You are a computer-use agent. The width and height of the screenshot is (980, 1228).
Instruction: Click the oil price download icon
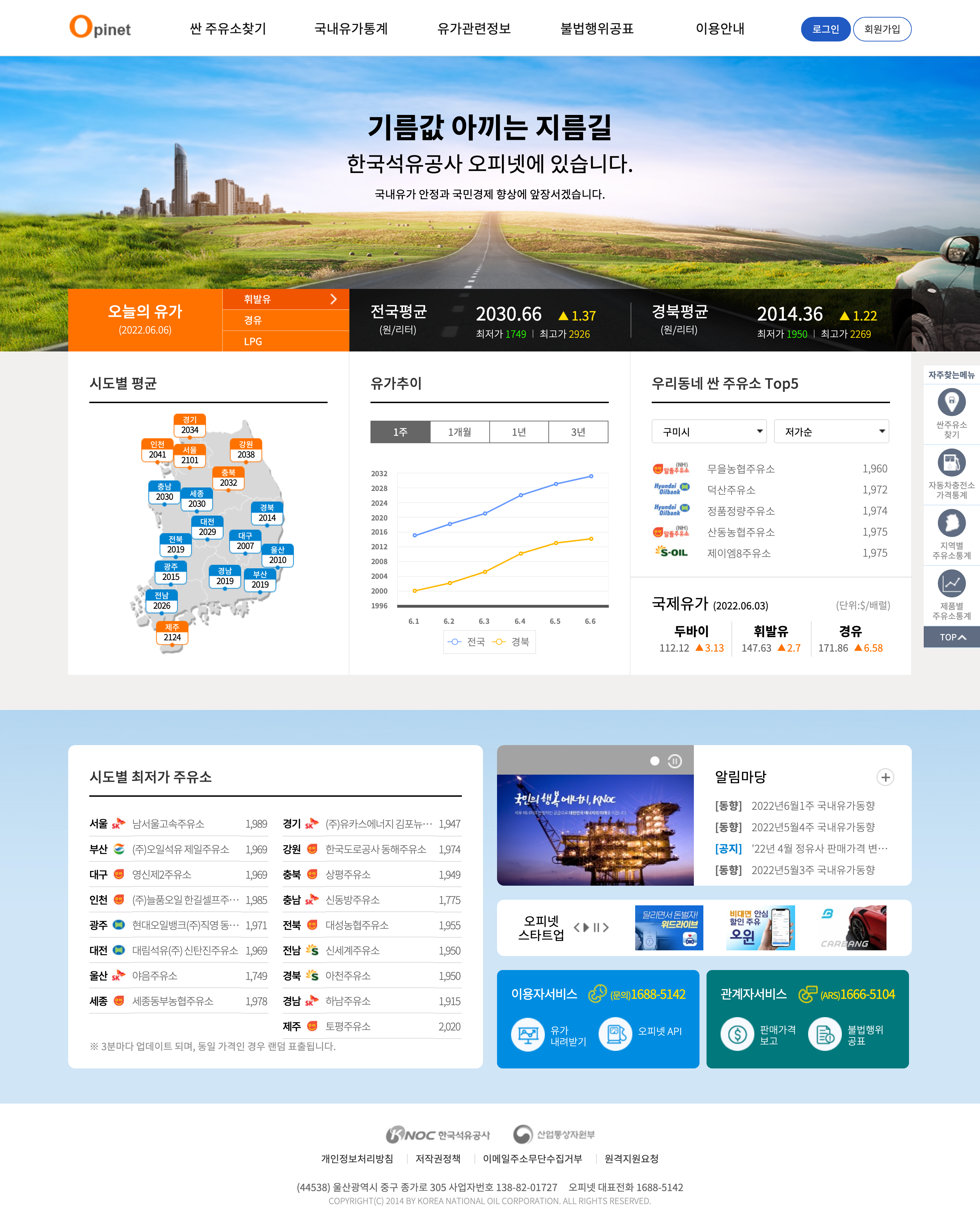click(528, 1034)
